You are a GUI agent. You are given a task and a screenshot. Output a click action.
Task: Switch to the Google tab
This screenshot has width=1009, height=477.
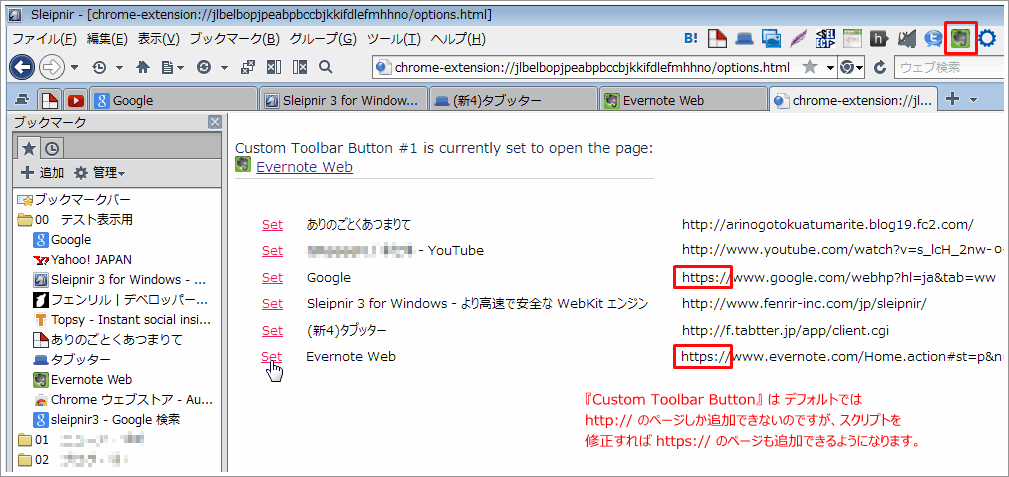point(173,100)
